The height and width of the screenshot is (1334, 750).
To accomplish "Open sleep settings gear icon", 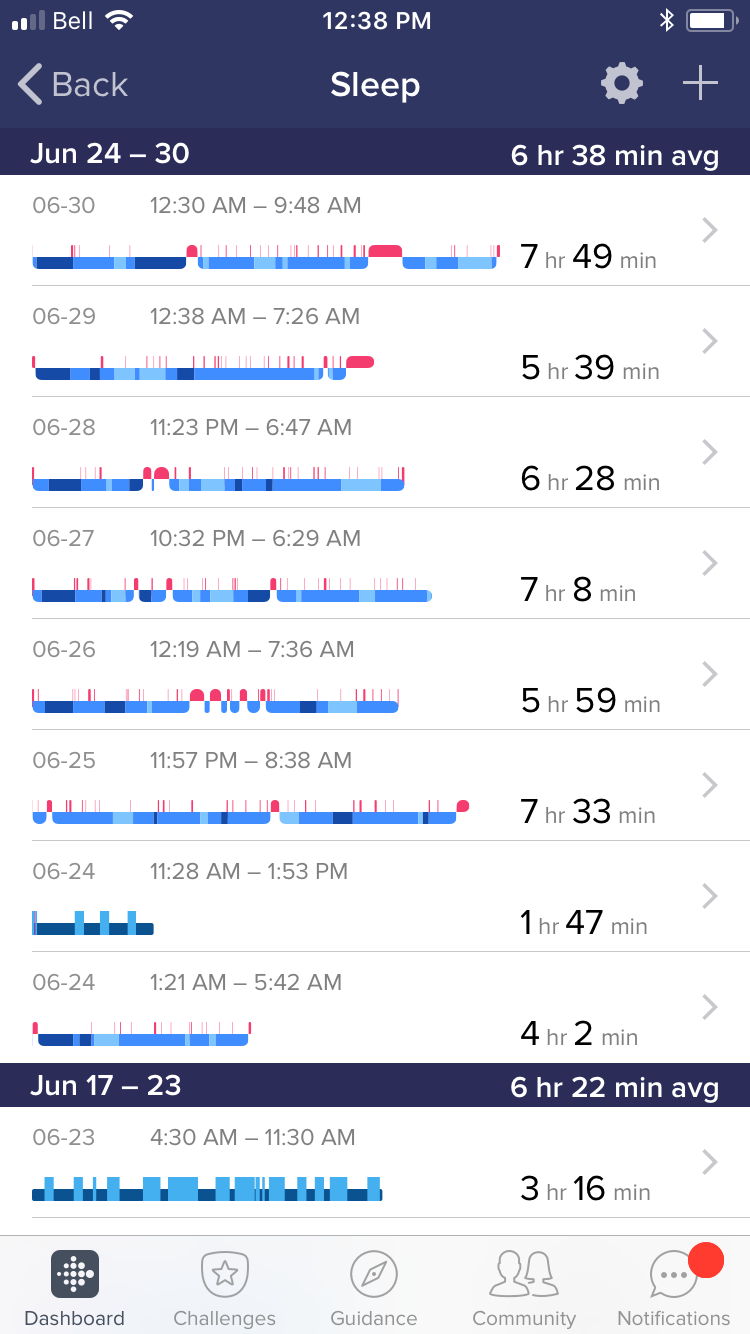I will click(621, 84).
